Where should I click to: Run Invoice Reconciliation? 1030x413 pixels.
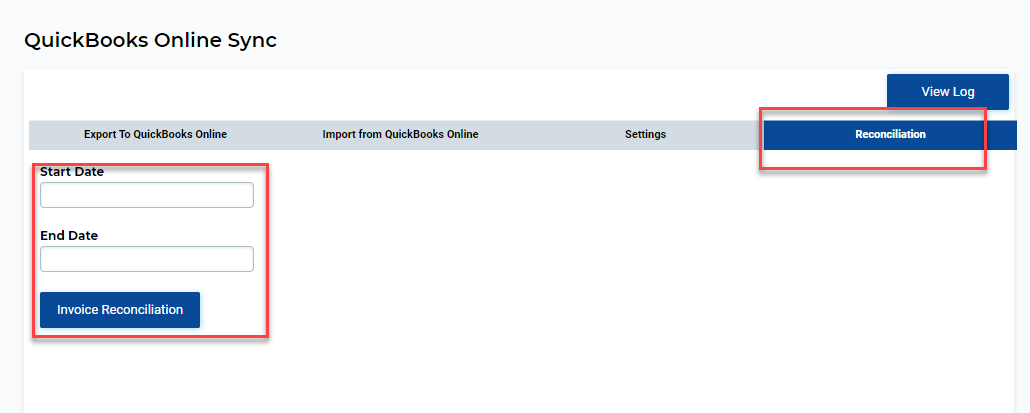tap(120, 310)
